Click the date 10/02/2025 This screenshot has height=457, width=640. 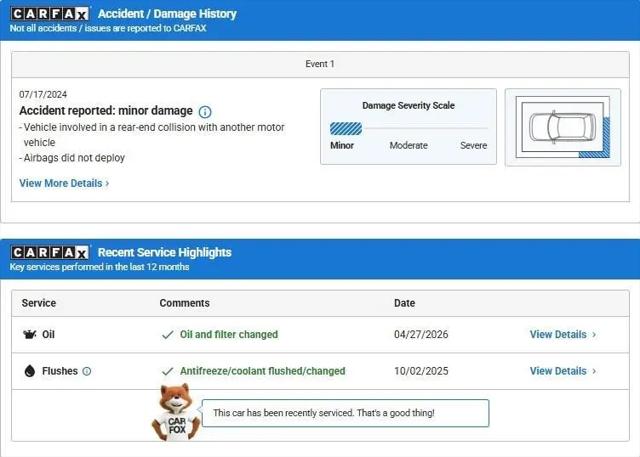pos(421,371)
